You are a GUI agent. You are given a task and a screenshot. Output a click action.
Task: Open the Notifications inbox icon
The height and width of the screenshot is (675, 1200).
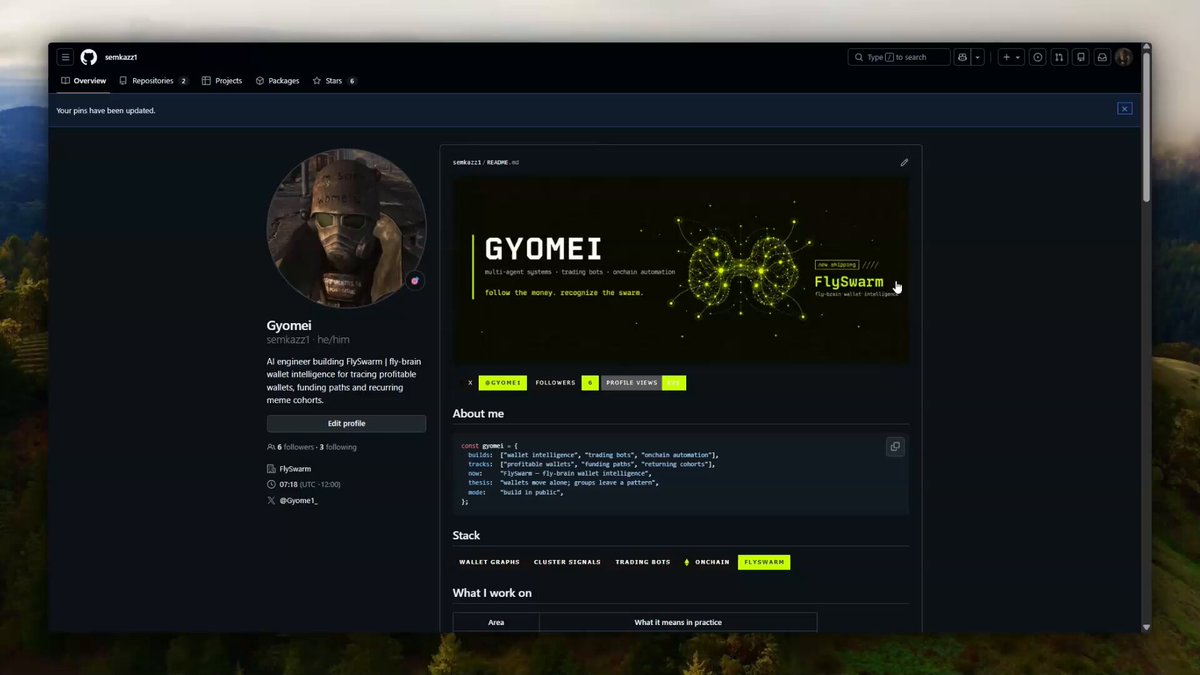[x=1102, y=57]
